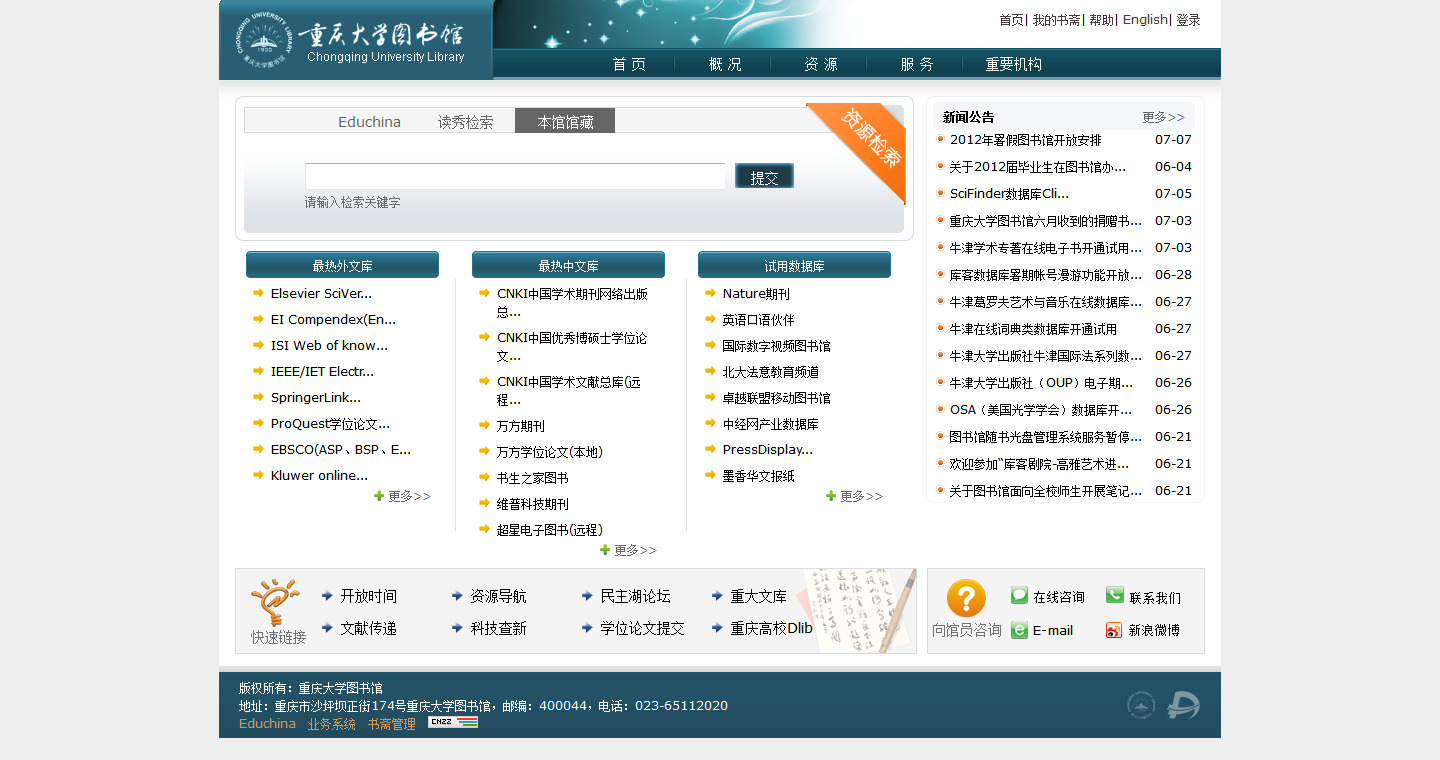
Task: Open the 科技查新 quick link
Action: pyautogui.click(x=498, y=628)
